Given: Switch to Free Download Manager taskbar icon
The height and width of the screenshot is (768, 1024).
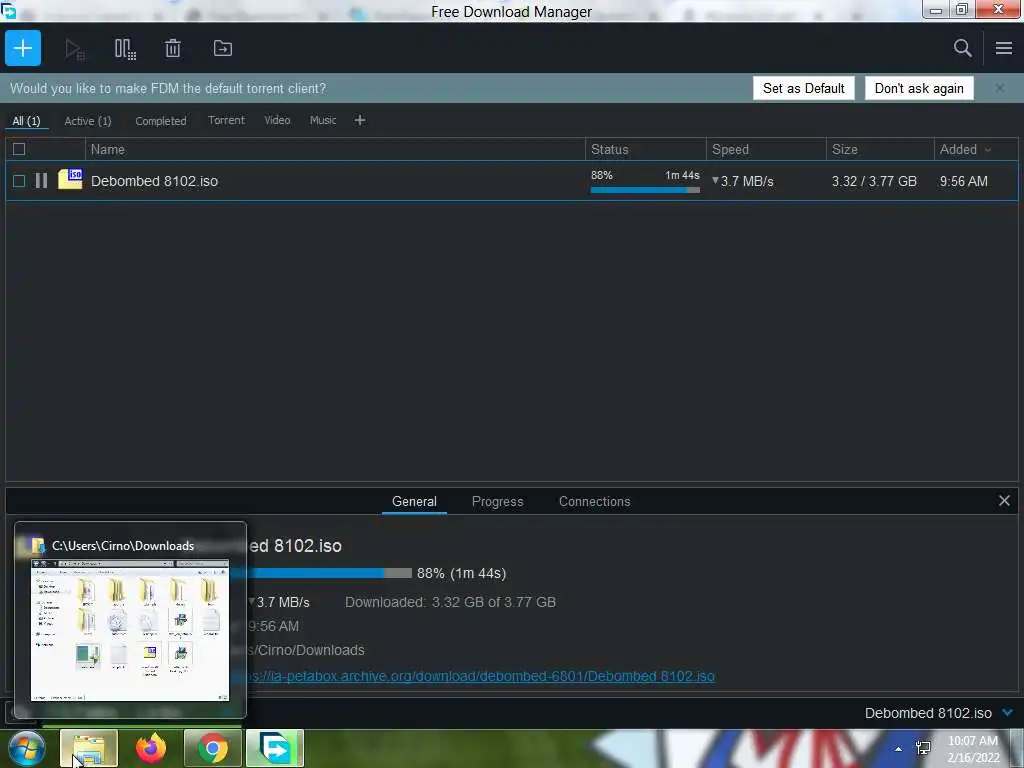Looking at the screenshot, I should tap(275, 748).
